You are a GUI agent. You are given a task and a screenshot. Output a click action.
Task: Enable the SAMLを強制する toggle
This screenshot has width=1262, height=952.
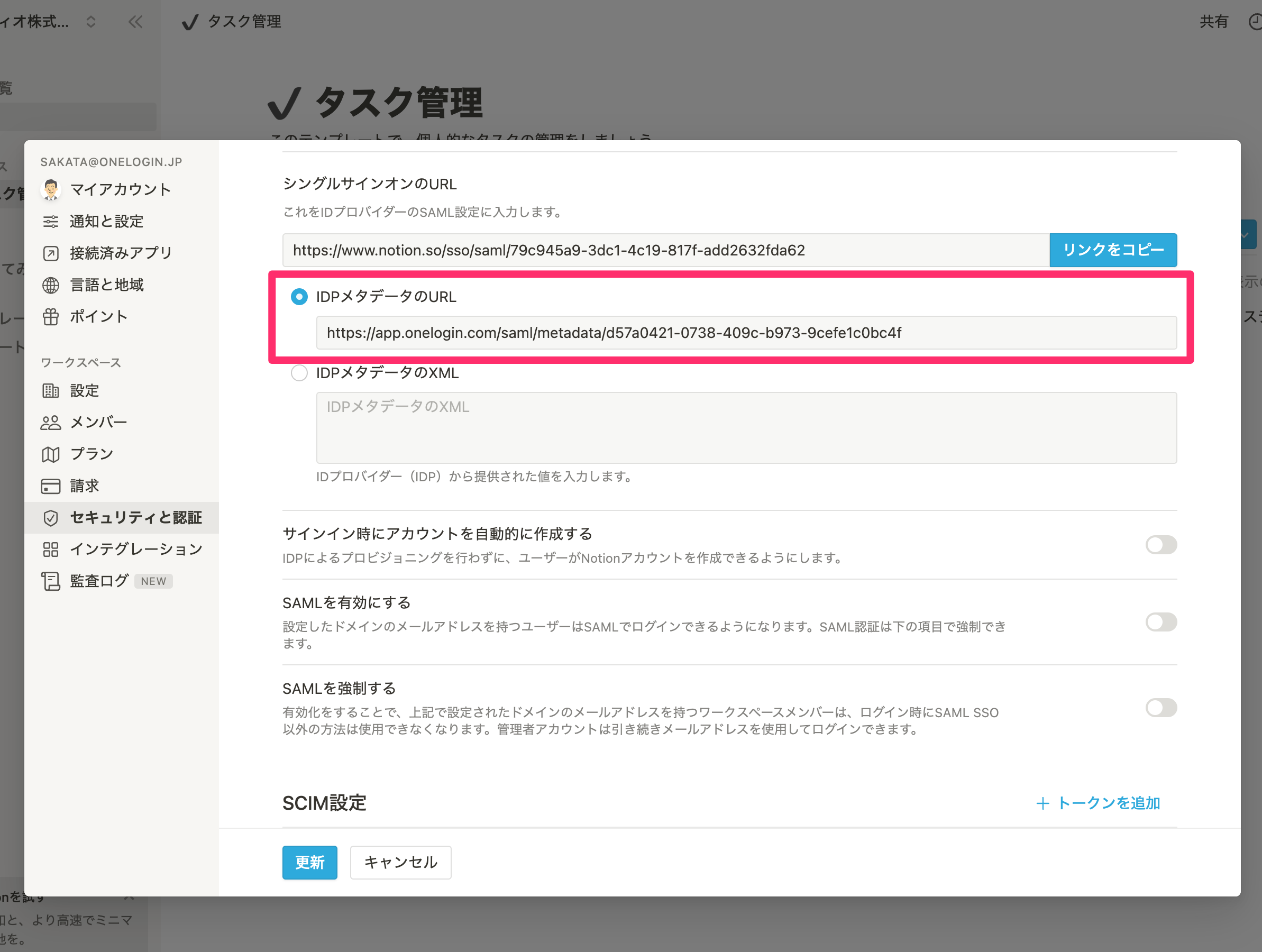pos(1161,708)
